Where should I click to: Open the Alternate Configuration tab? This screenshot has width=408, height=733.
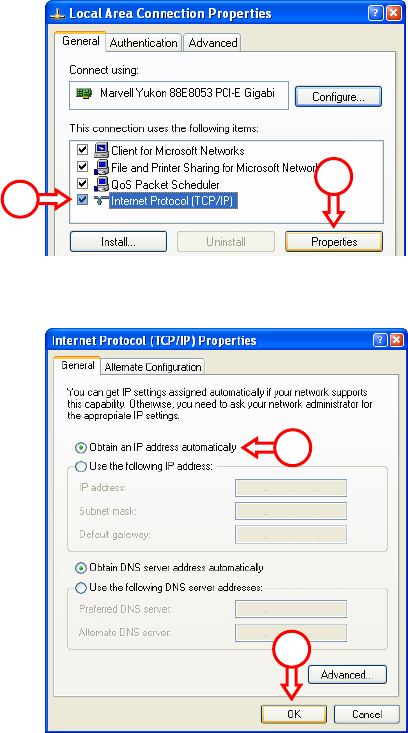click(153, 367)
